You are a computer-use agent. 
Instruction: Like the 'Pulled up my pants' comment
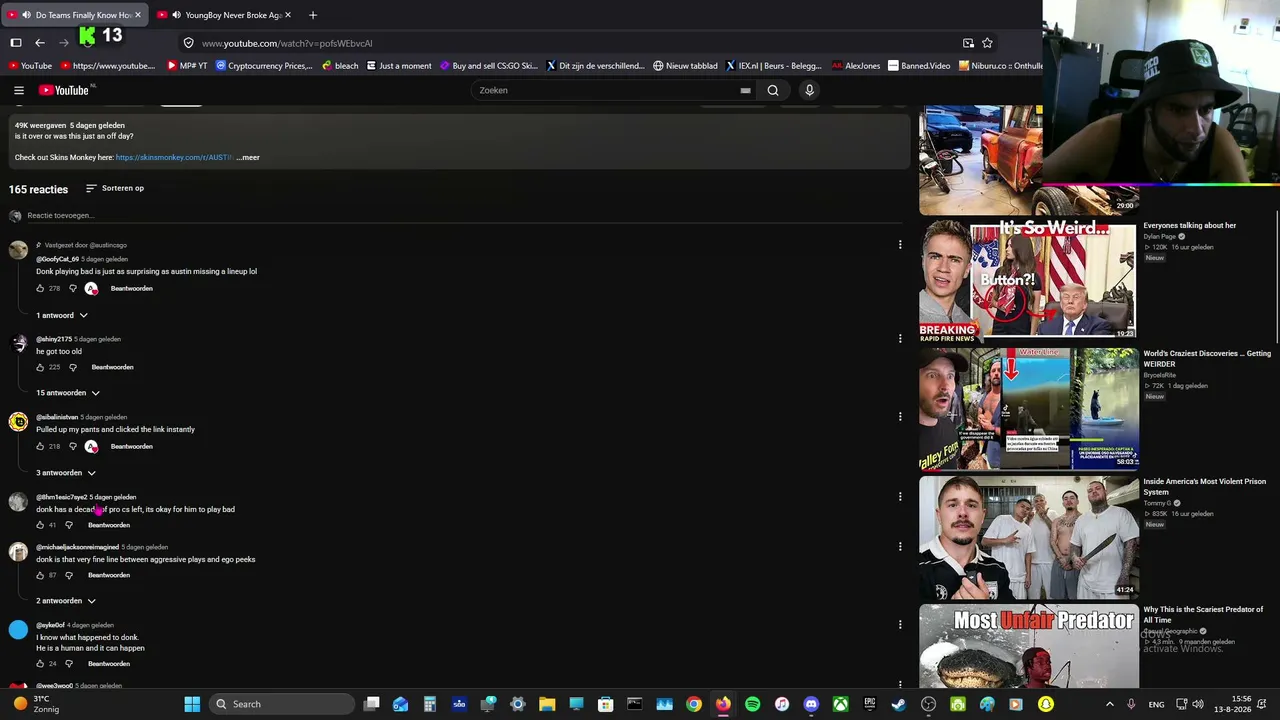coord(40,446)
